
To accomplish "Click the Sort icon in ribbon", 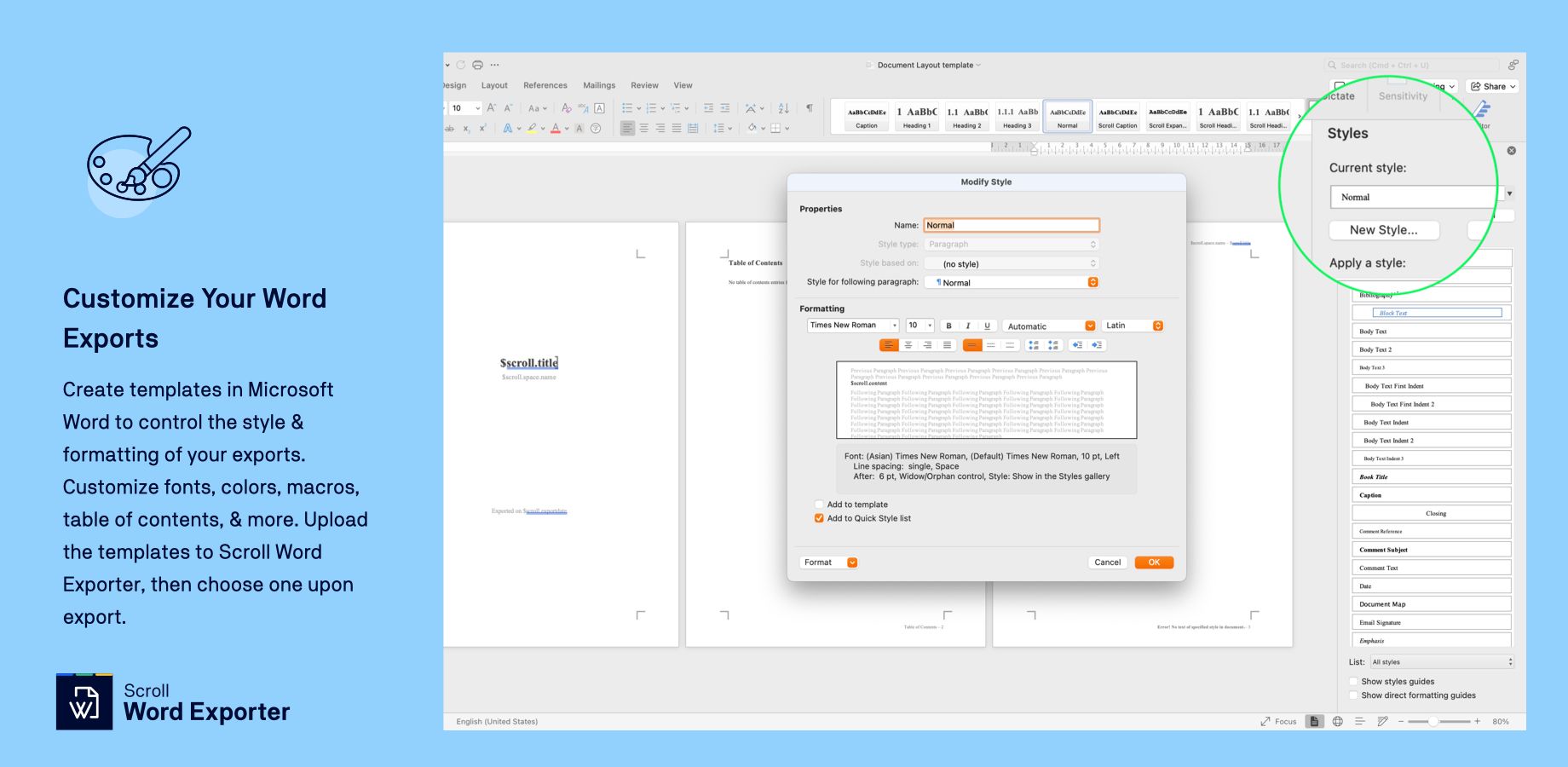I will pyautogui.click(x=784, y=108).
